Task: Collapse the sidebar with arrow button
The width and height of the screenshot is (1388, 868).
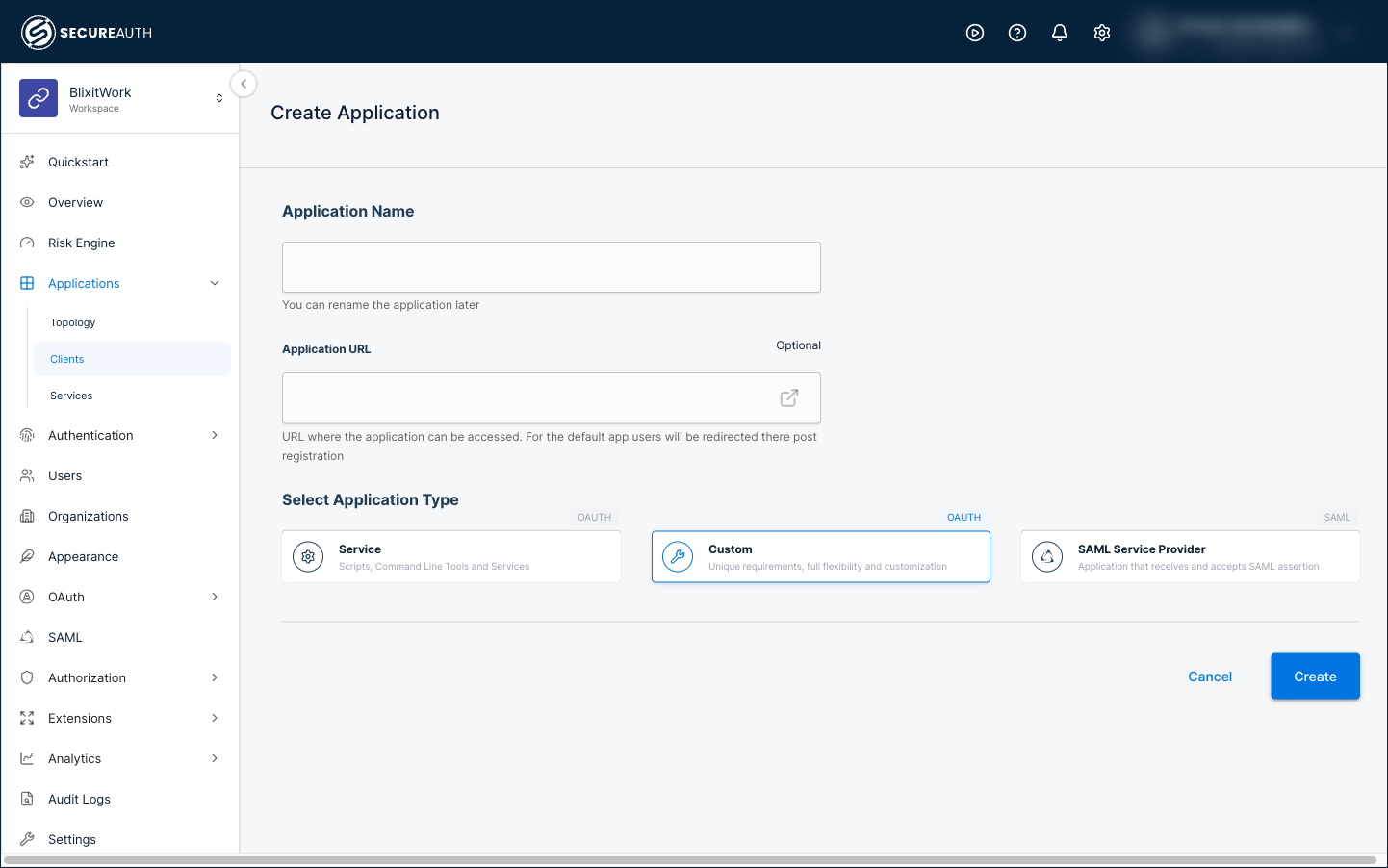Action: [x=244, y=84]
